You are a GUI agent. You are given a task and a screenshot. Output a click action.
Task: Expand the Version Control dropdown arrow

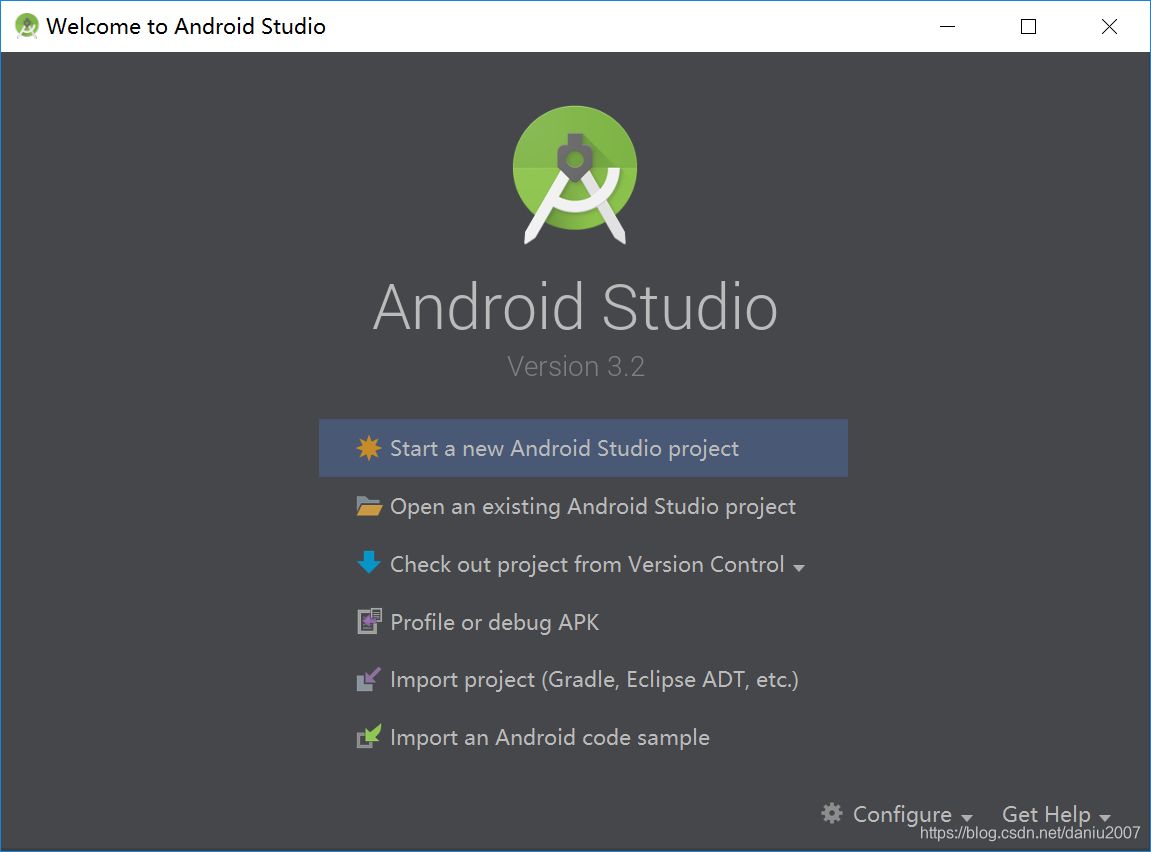(799, 568)
